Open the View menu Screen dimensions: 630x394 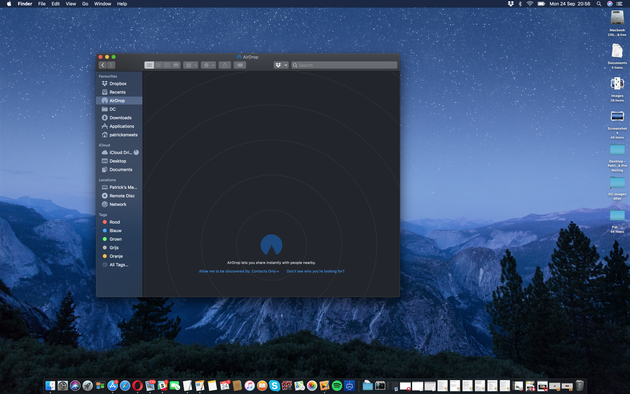point(71,4)
